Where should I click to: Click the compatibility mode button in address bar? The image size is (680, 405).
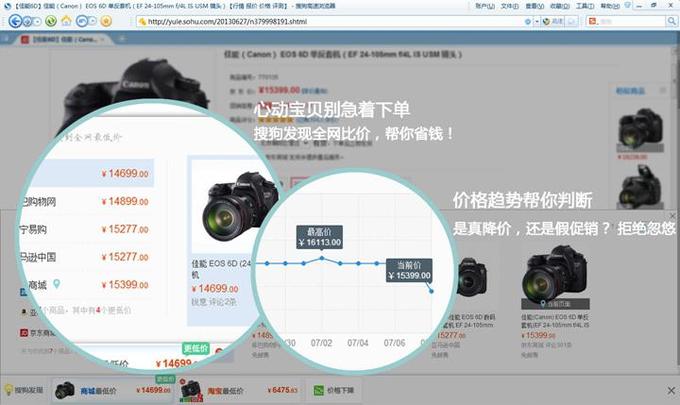pyautogui.click(x=572, y=21)
